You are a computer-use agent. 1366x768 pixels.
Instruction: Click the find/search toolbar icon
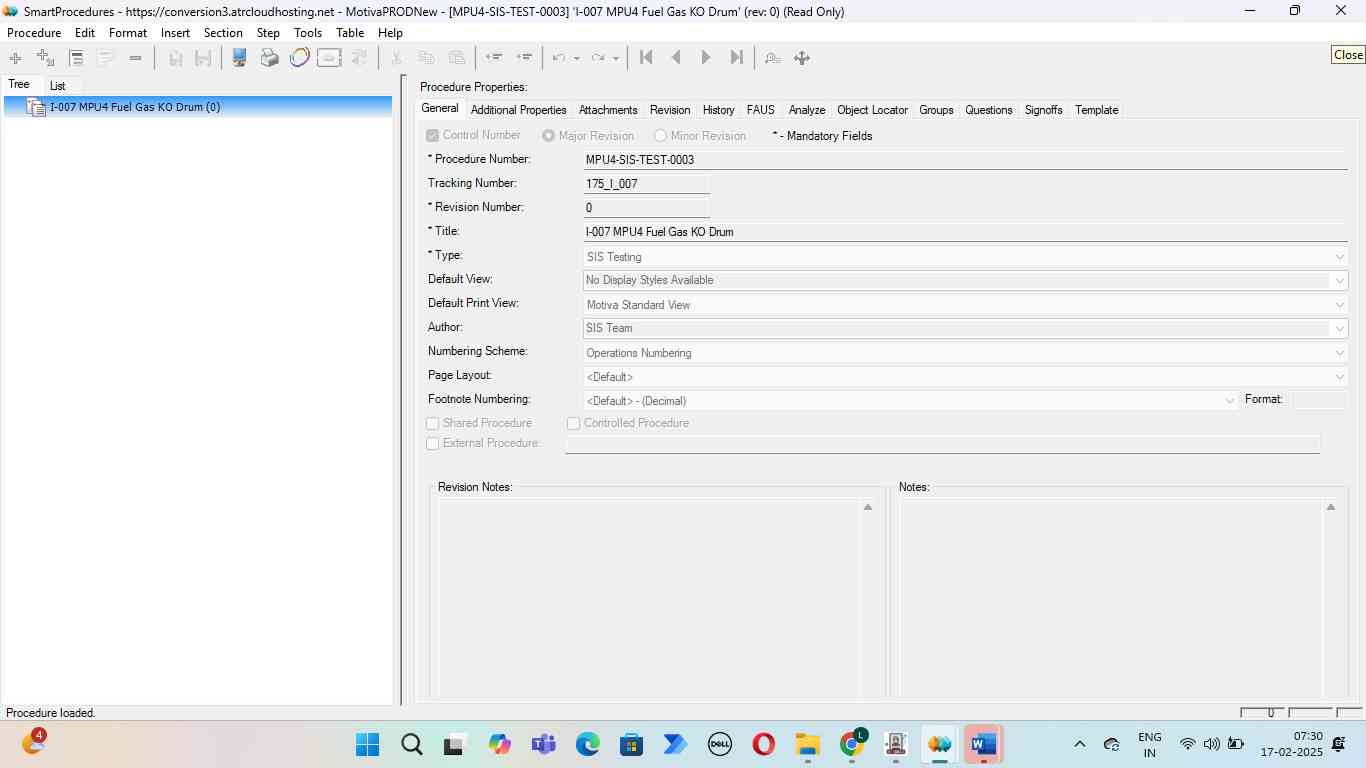[x=772, y=58]
